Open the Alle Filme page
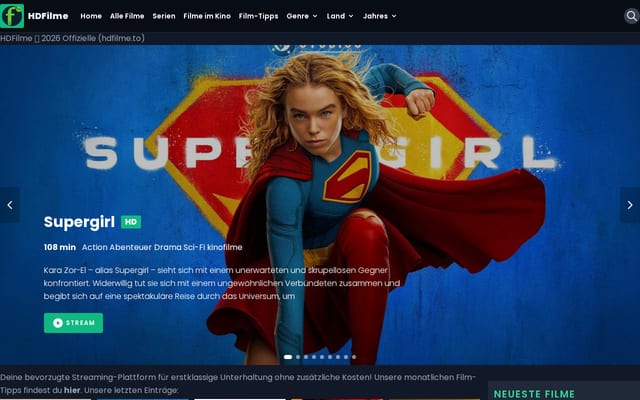Screen dimensions: 640x400 [x=127, y=16]
